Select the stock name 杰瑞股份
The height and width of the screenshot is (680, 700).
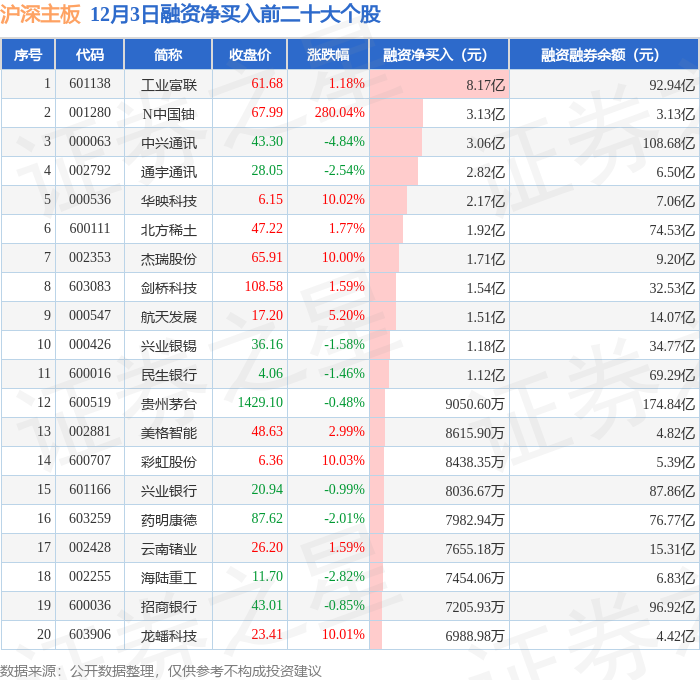click(x=169, y=259)
